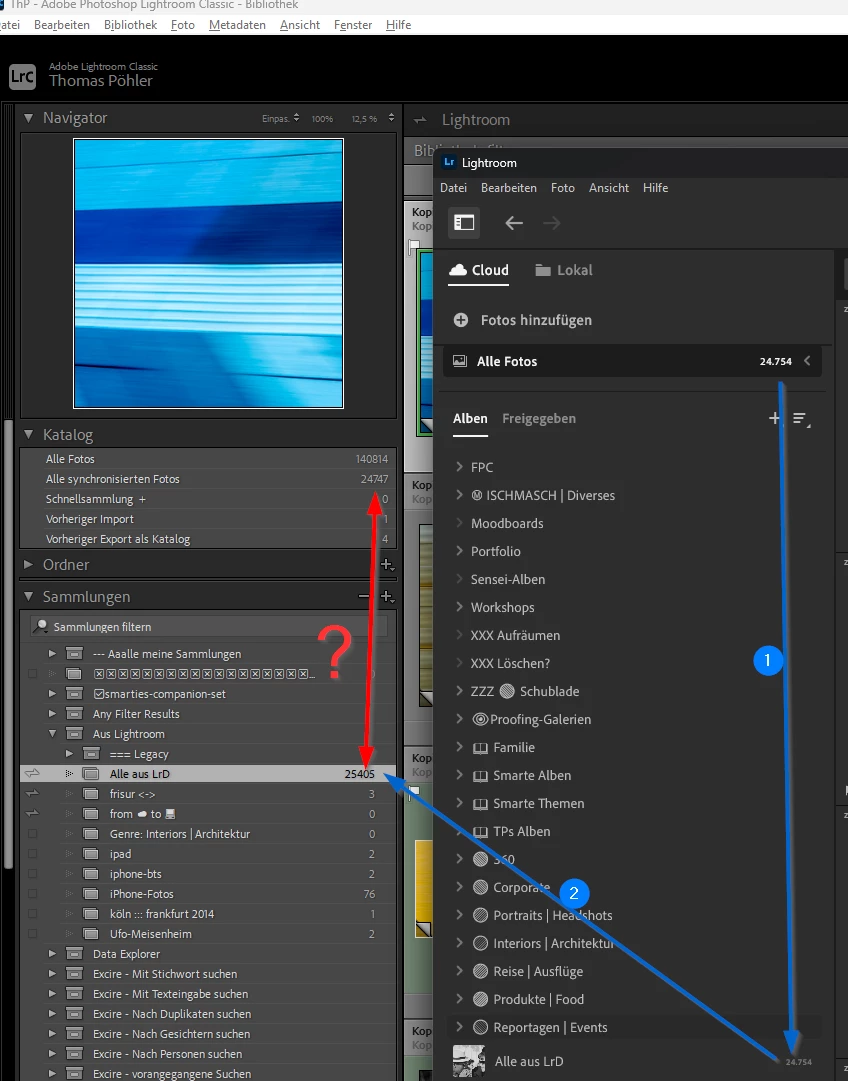Select the Cloud tab
Screen dimensions: 848x1081
479,270
